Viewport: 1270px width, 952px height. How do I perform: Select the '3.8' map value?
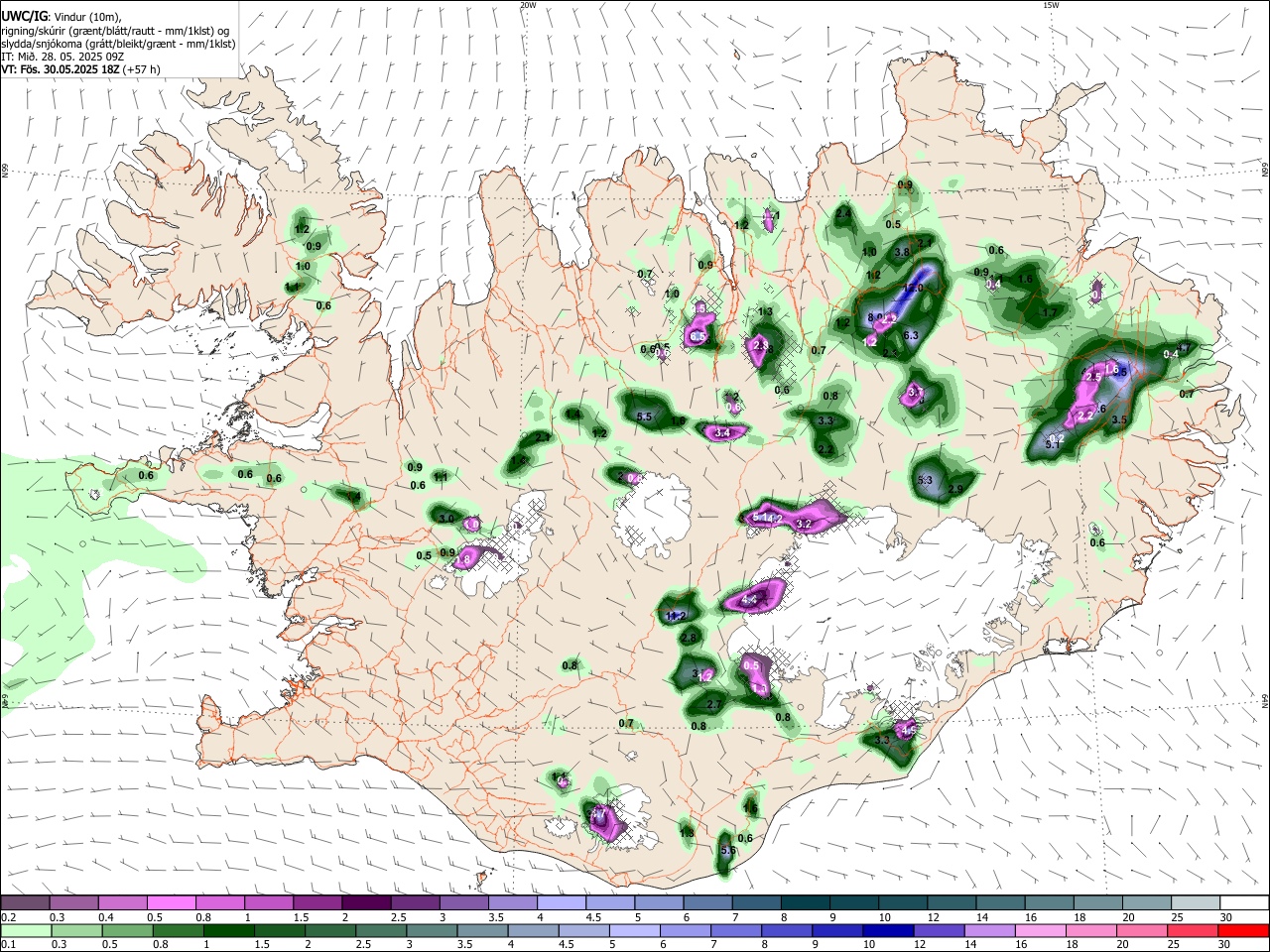click(902, 253)
